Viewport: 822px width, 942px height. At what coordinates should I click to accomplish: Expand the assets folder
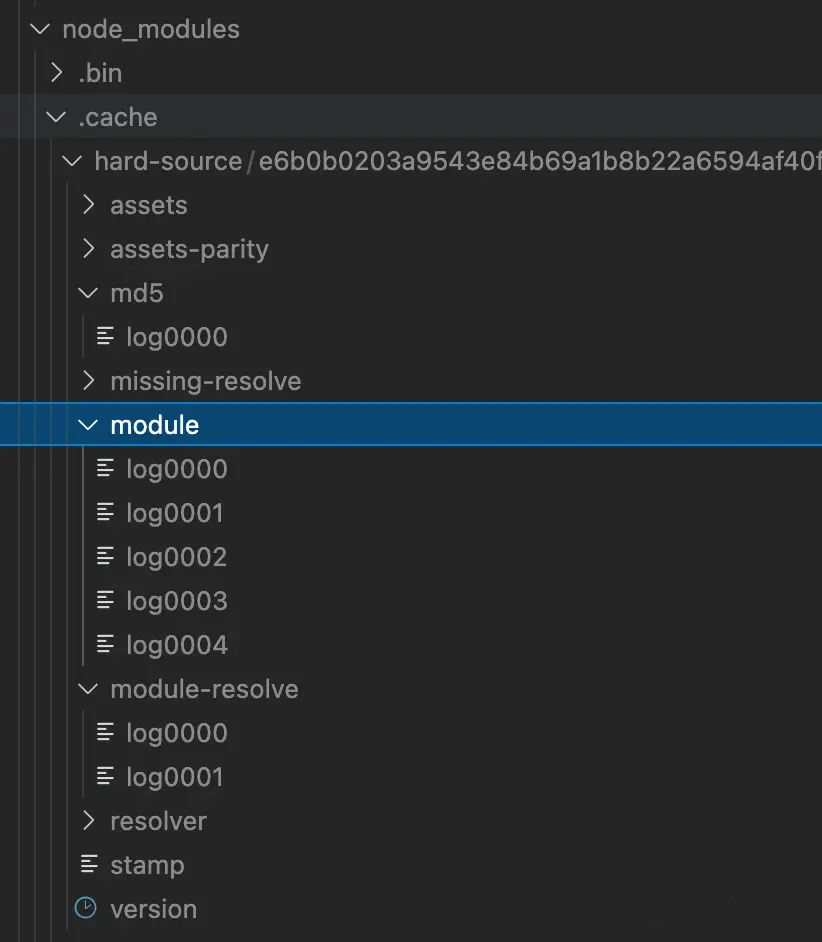coord(89,204)
